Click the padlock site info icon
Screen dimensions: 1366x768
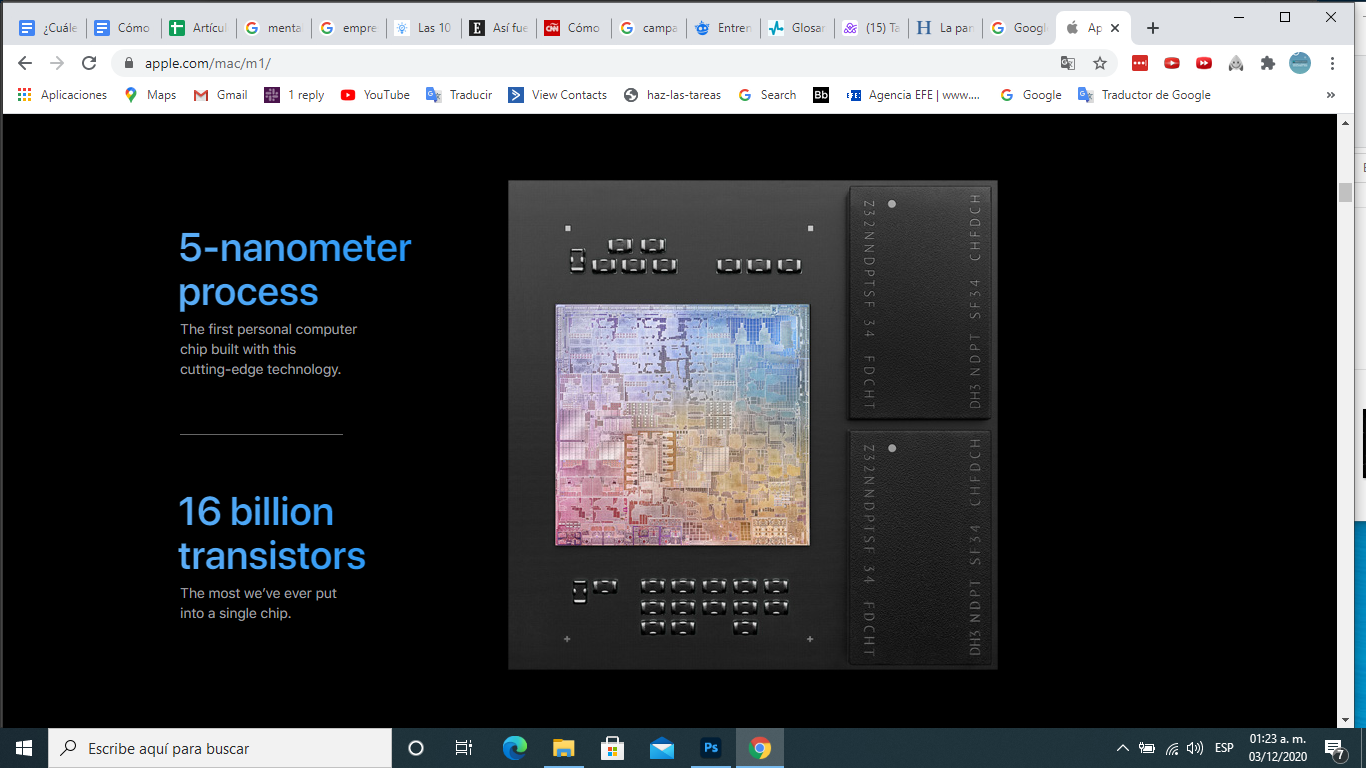pos(129,63)
